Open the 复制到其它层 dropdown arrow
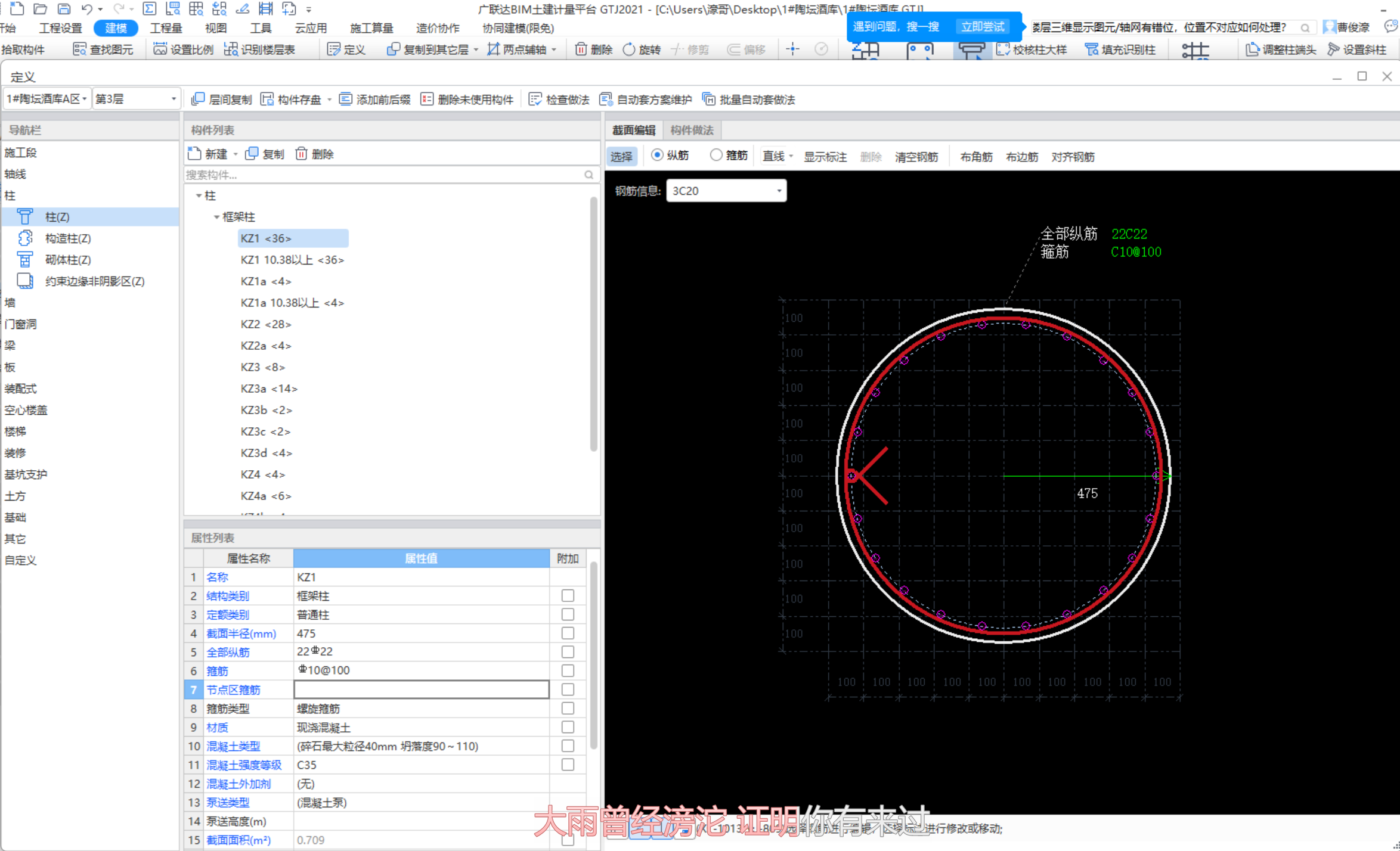The height and width of the screenshot is (851, 1400). point(476,49)
